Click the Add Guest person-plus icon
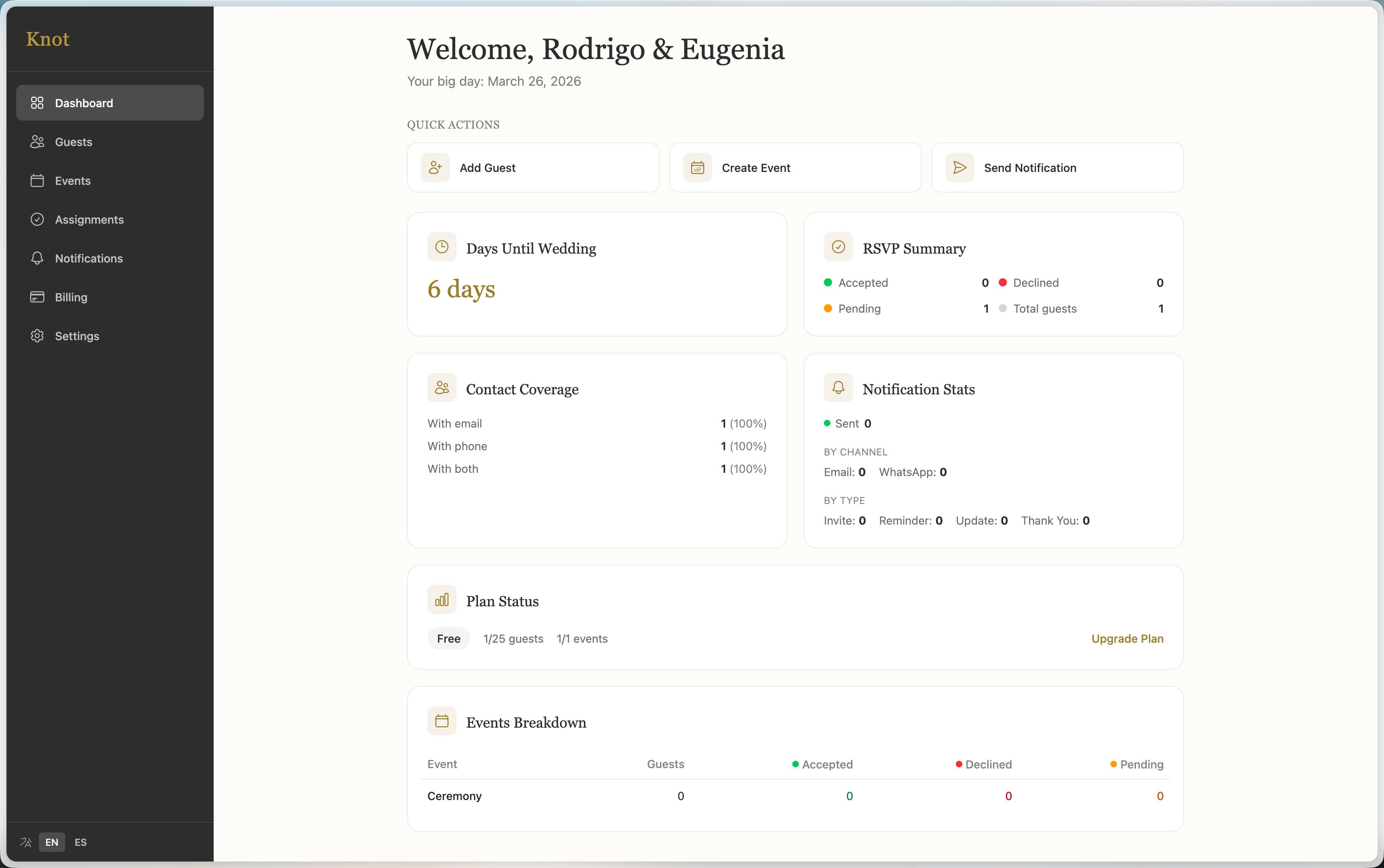This screenshot has width=1384, height=868. 435,167
